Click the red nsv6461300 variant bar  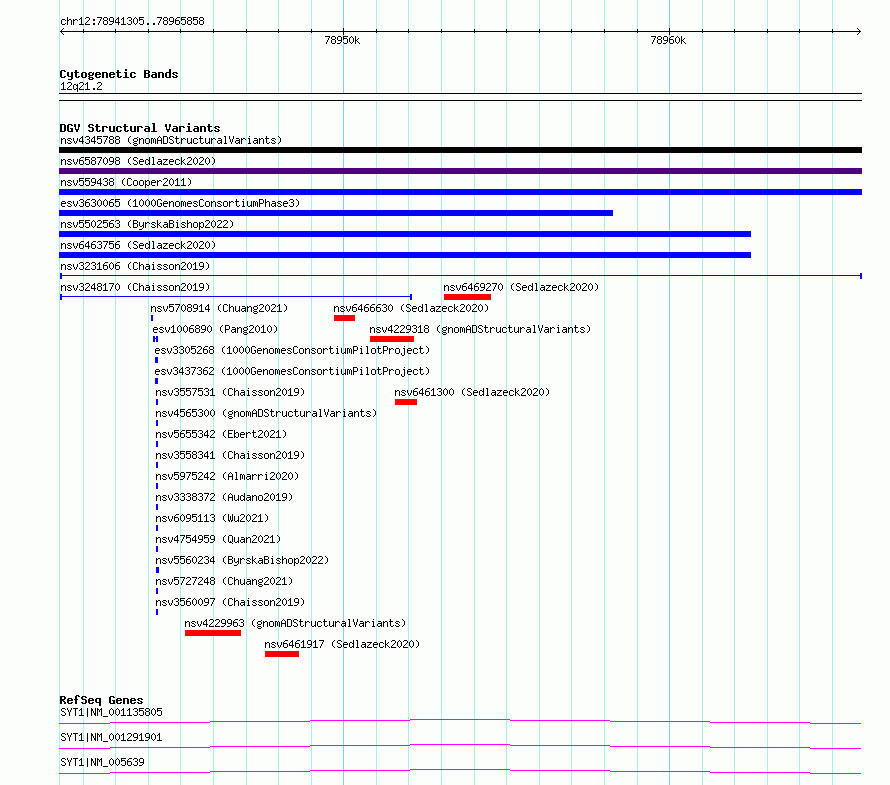[406, 402]
